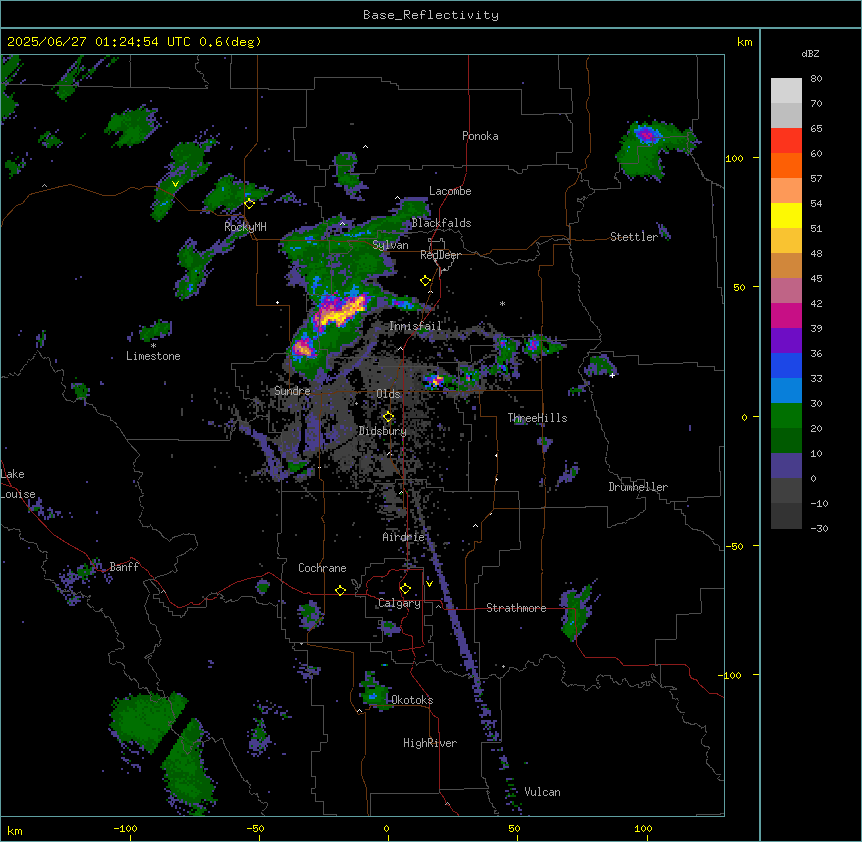
Task: Select the yellow diamond marker above Didsbury
Action: pyautogui.click(x=388, y=417)
